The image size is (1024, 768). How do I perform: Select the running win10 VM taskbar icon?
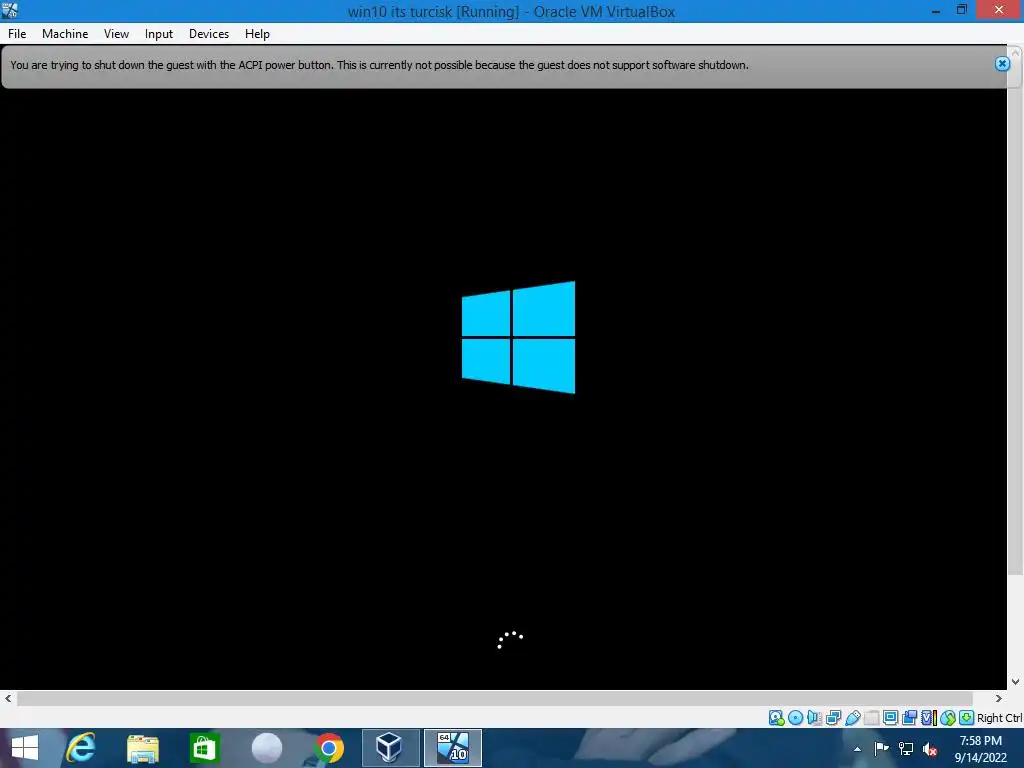[453, 748]
